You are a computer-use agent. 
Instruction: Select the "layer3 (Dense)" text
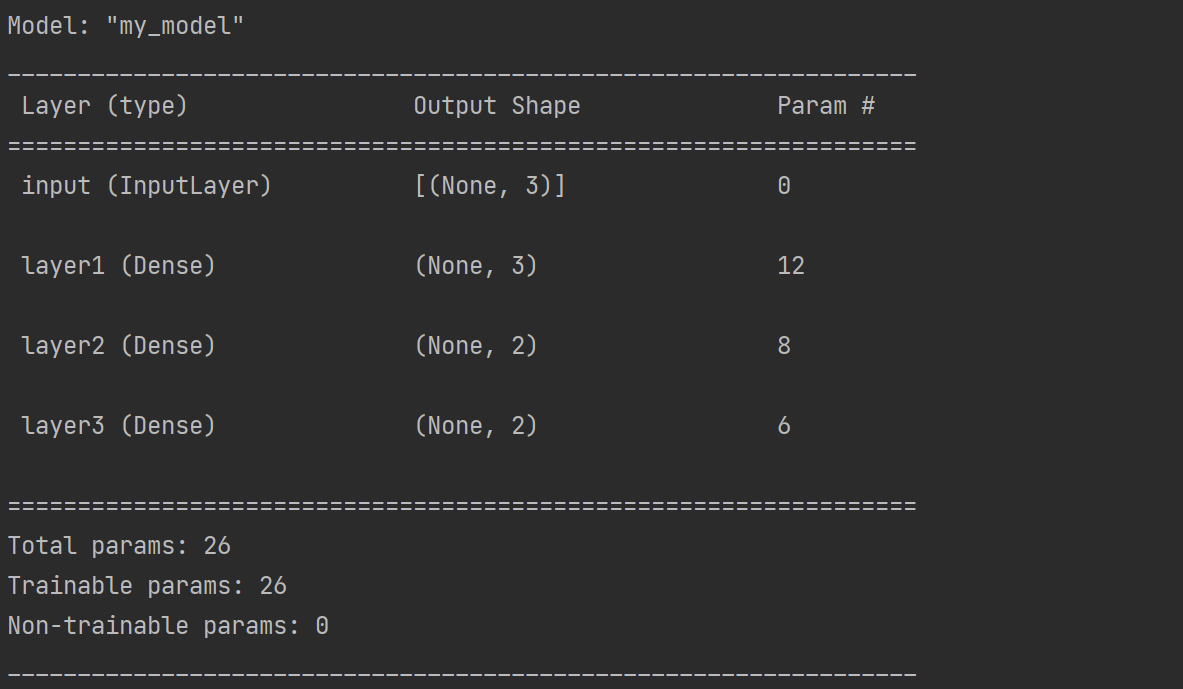pyautogui.click(x=118, y=426)
